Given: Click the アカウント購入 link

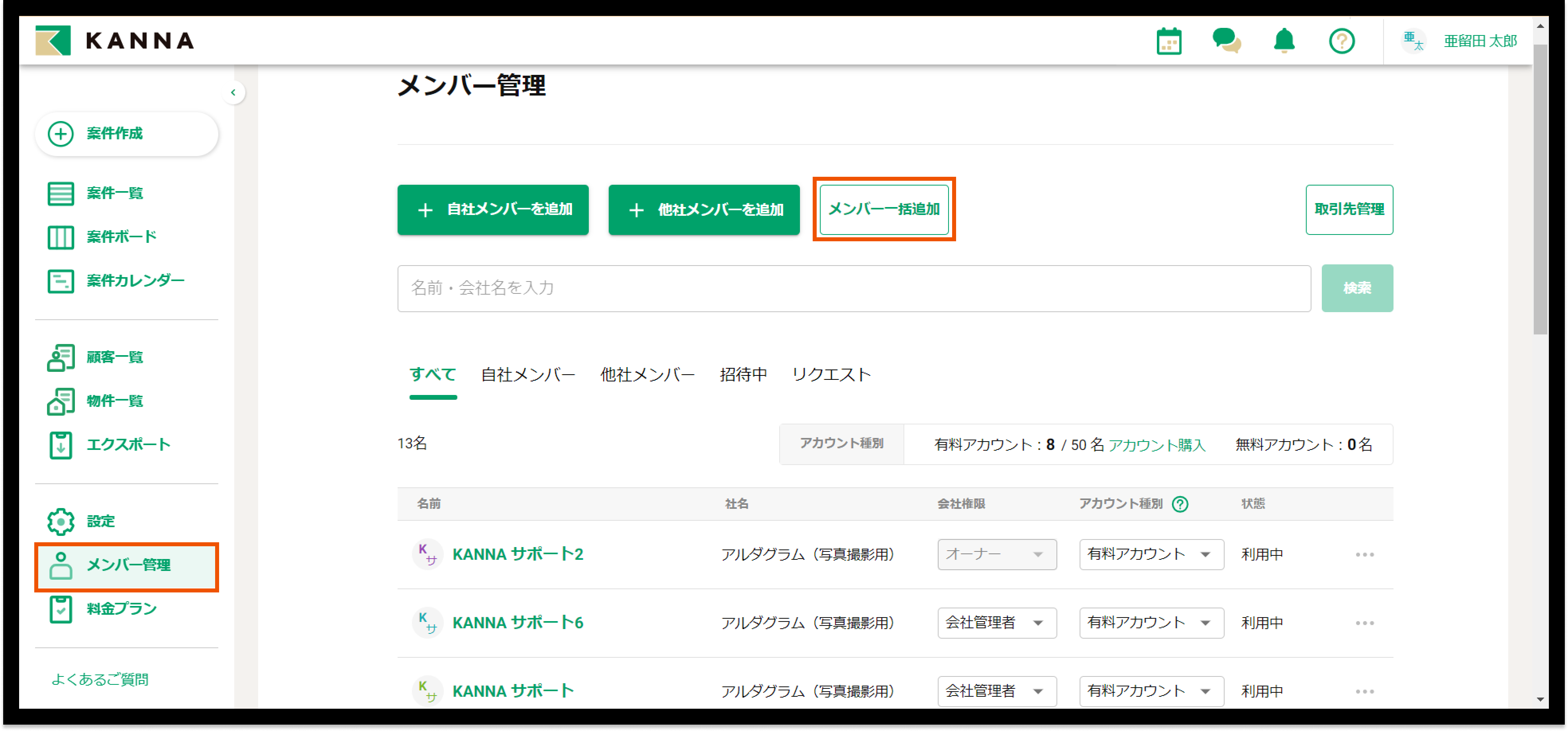Looking at the screenshot, I should click(1158, 445).
